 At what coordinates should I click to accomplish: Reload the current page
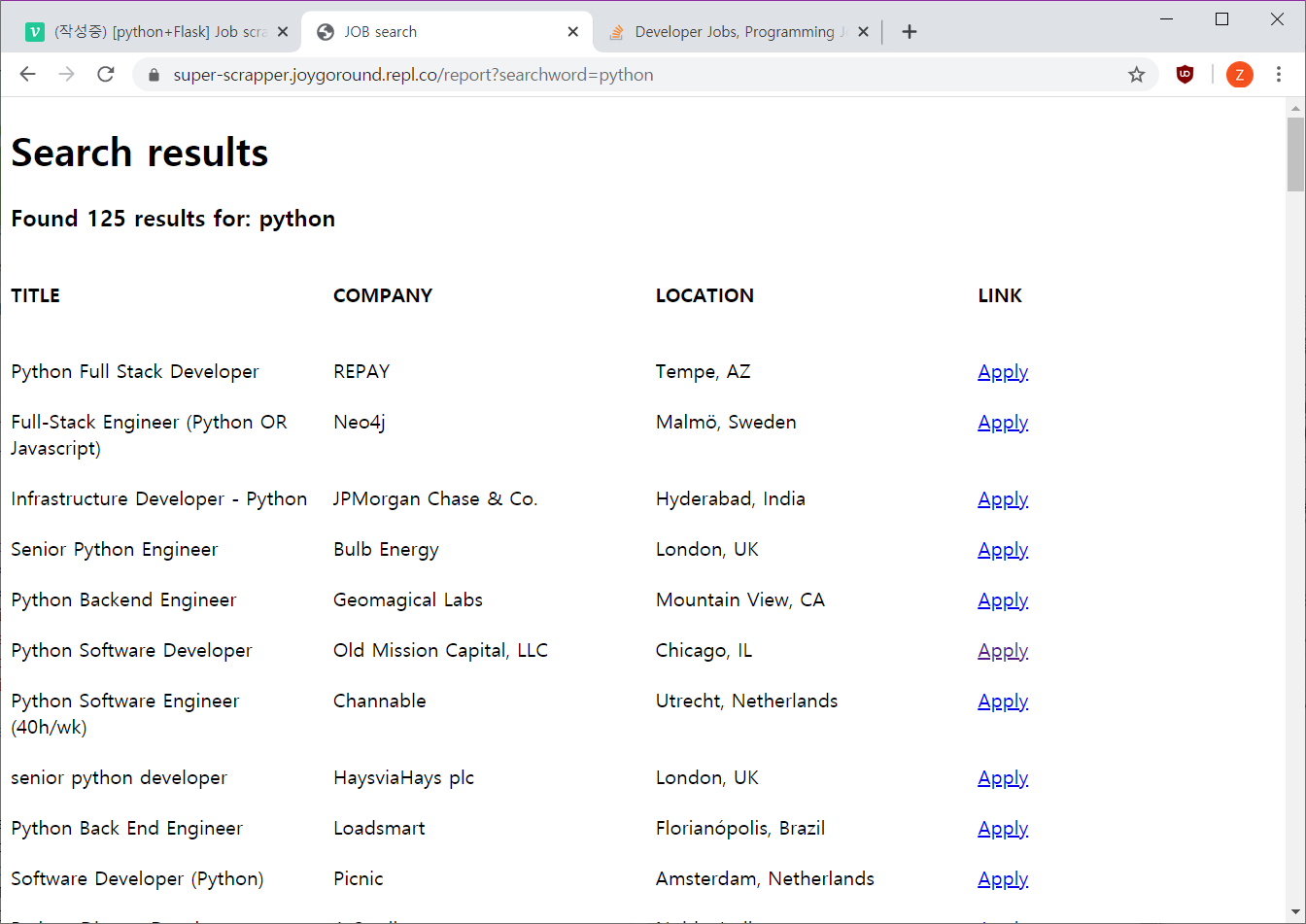(106, 75)
